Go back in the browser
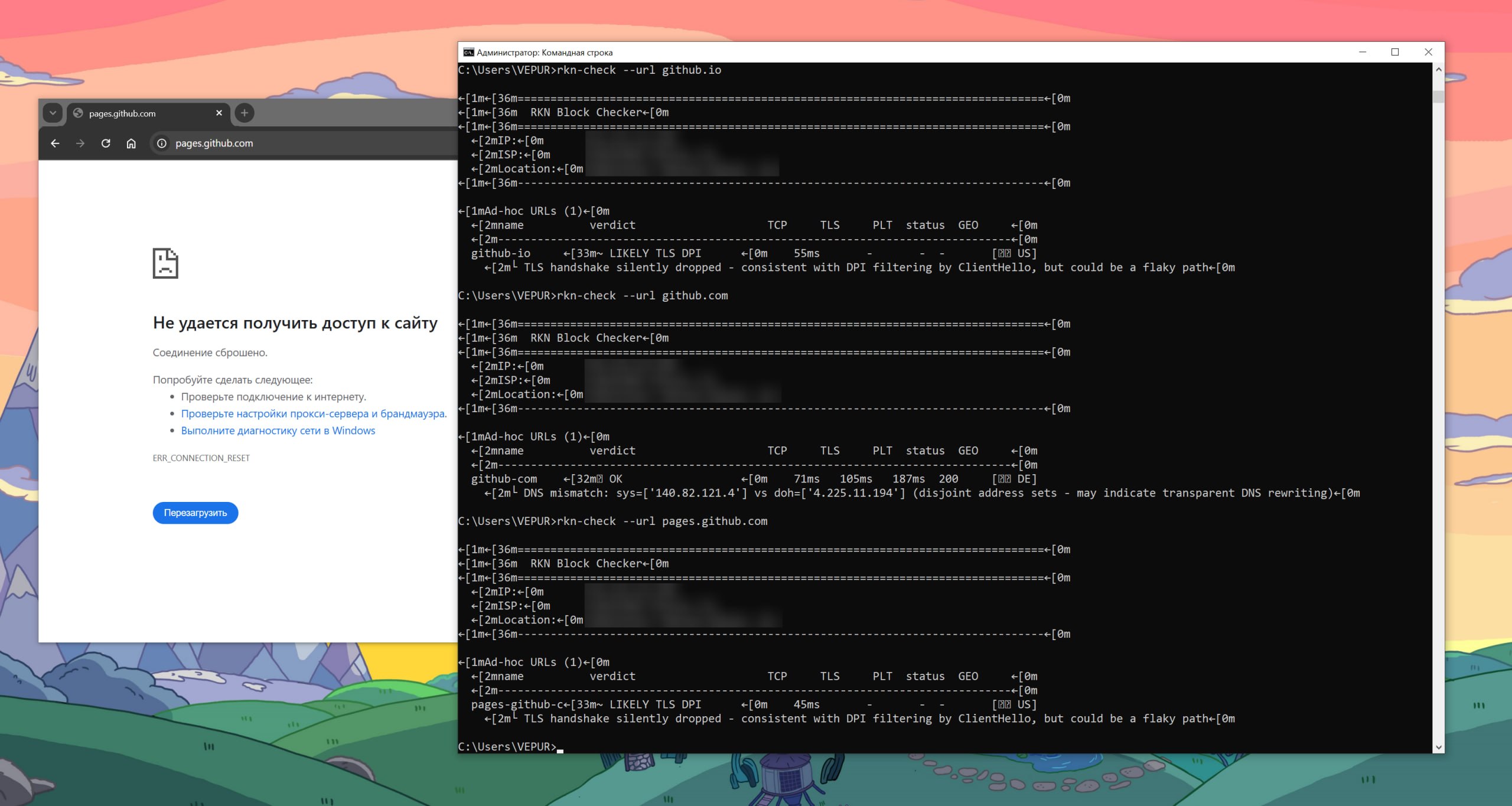Image resolution: width=1512 pixels, height=806 pixels. click(x=55, y=143)
